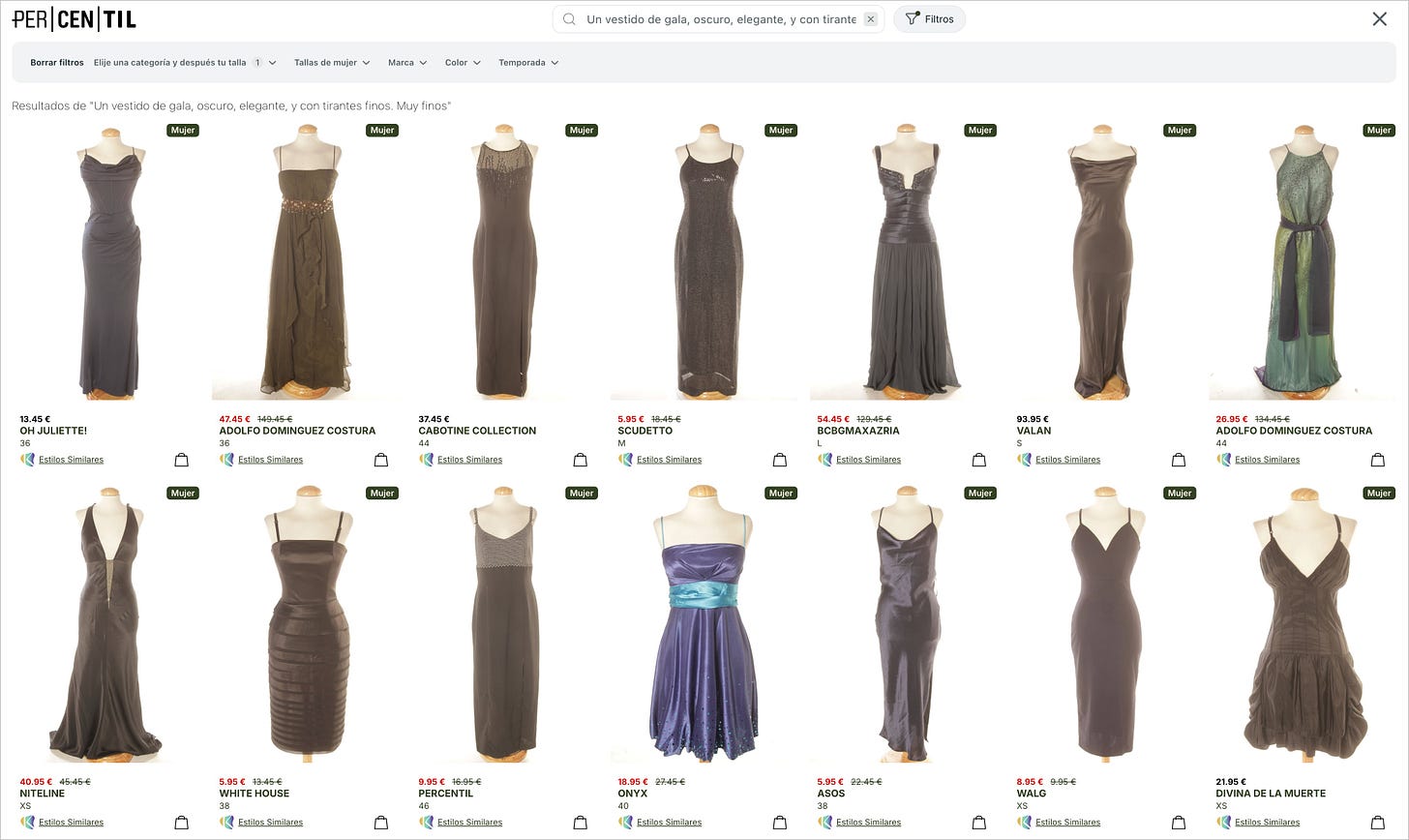The image size is (1409, 840).
Task: Open the purple ONYX dress photo
Action: click(704, 624)
